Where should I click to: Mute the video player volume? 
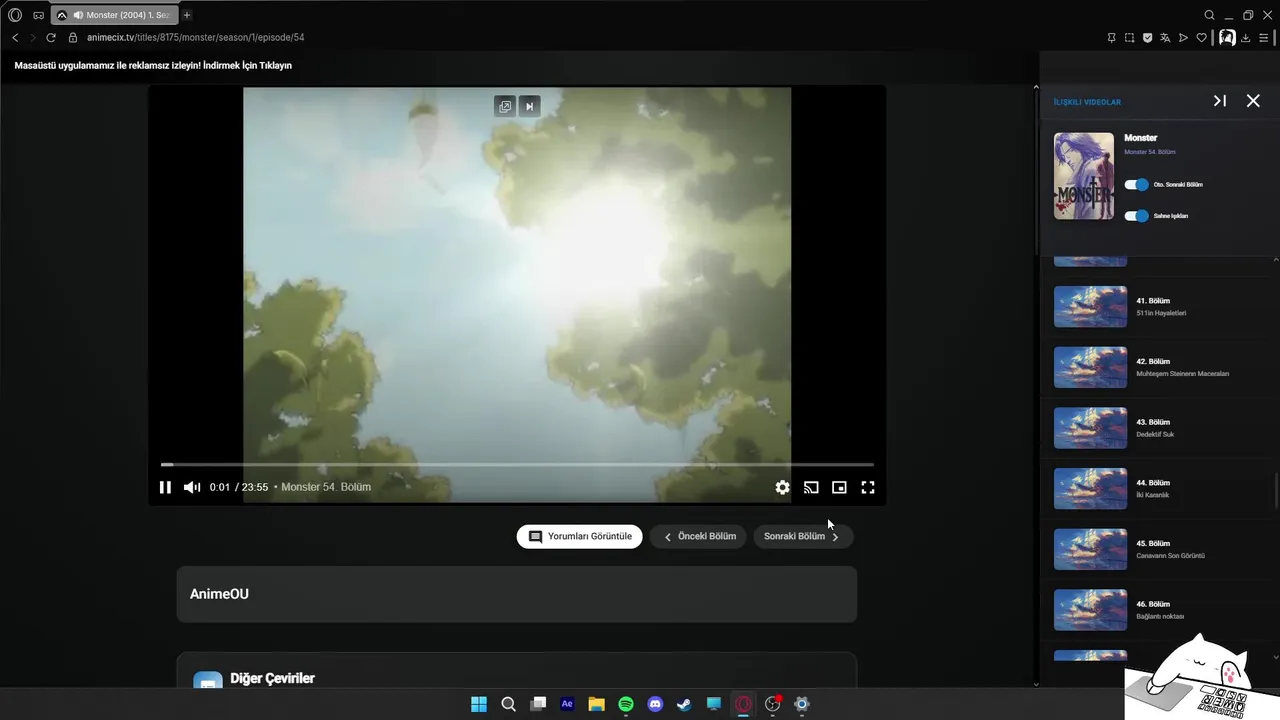pos(192,487)
